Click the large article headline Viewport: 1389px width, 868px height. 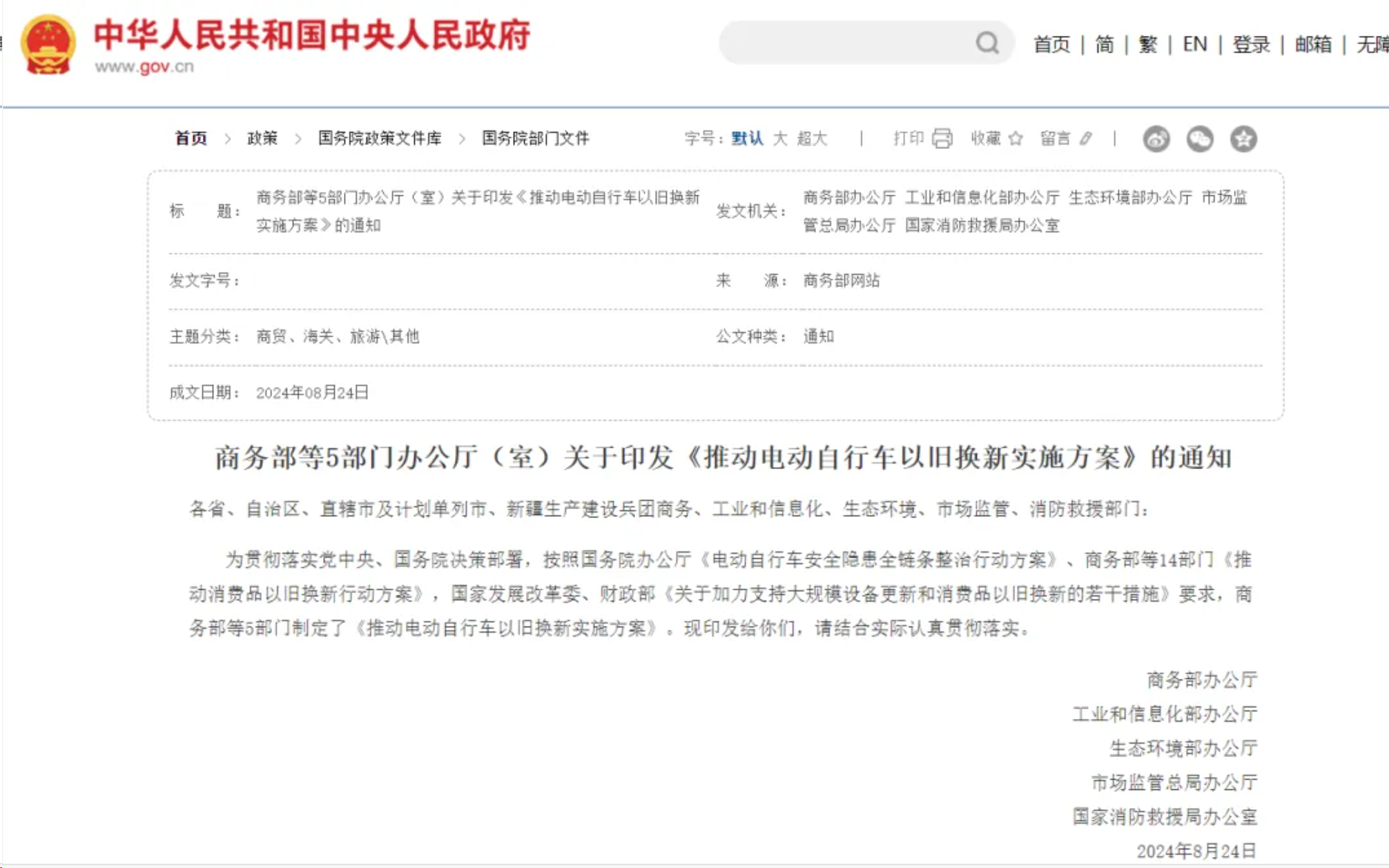click(723, 457)
